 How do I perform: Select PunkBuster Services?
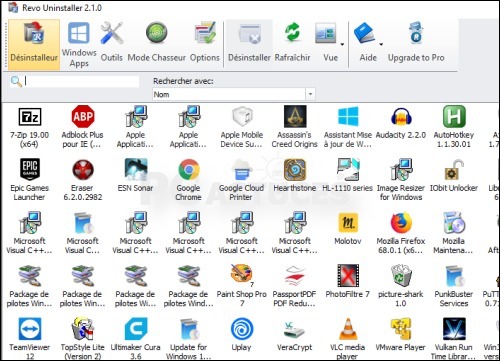[454, 286]
